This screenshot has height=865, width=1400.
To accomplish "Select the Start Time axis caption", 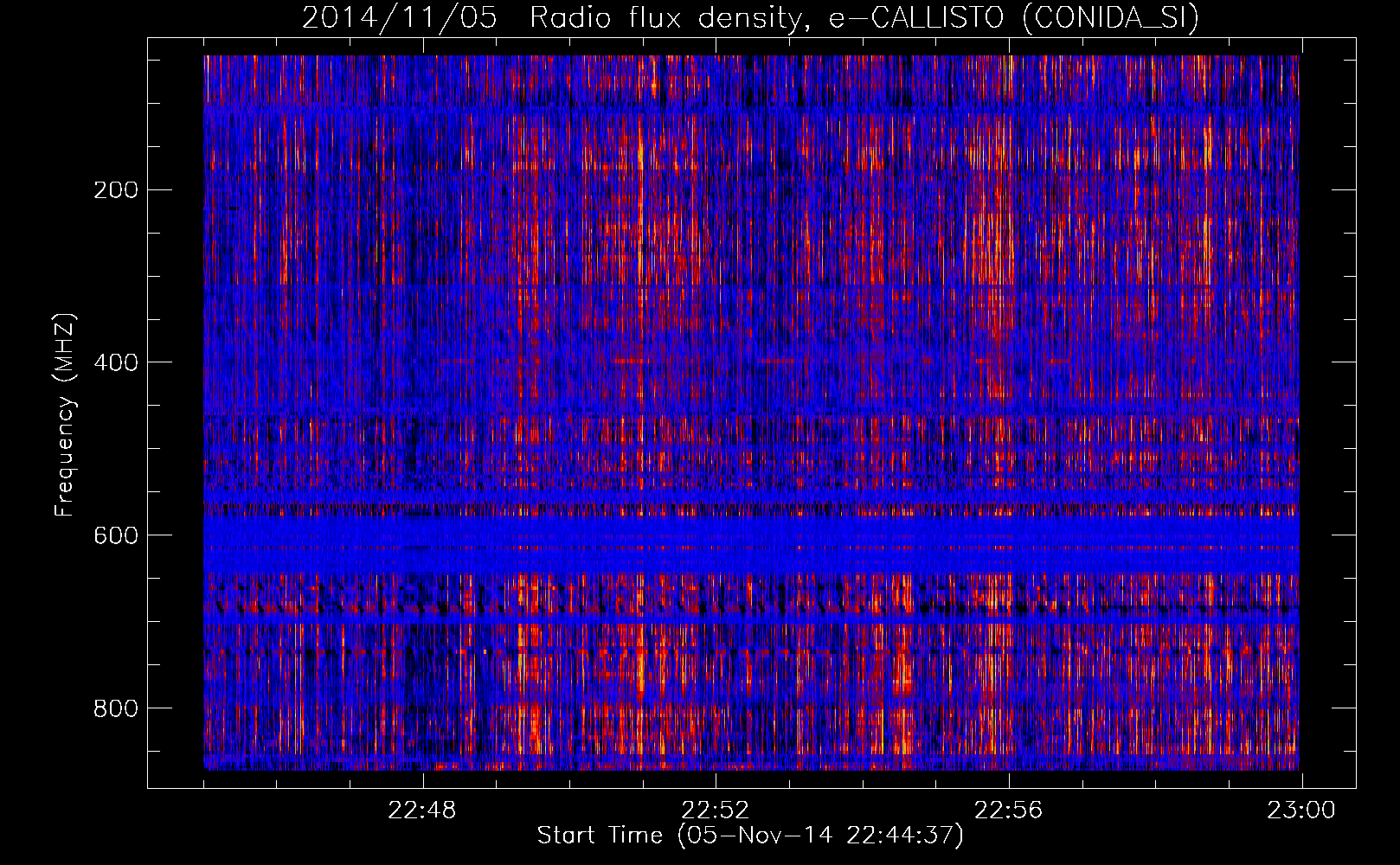I will click(x=750, y=836).
